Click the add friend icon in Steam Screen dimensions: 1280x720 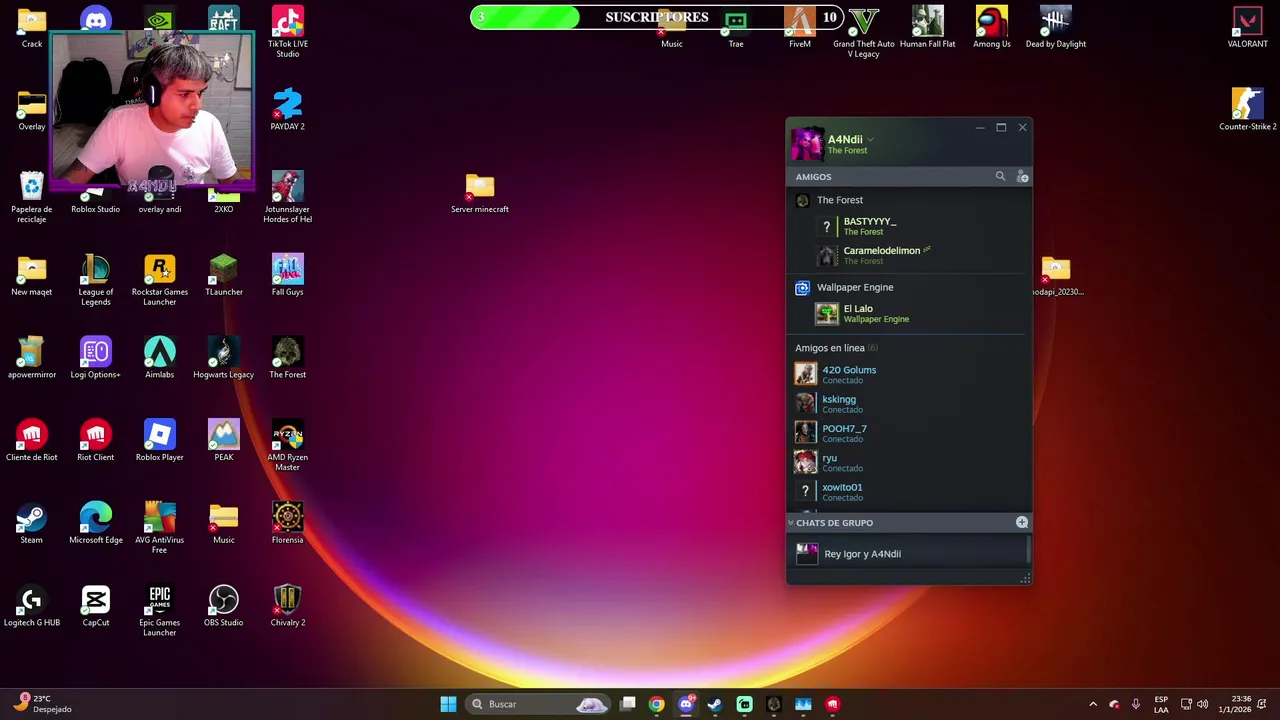click(1022, 176)
